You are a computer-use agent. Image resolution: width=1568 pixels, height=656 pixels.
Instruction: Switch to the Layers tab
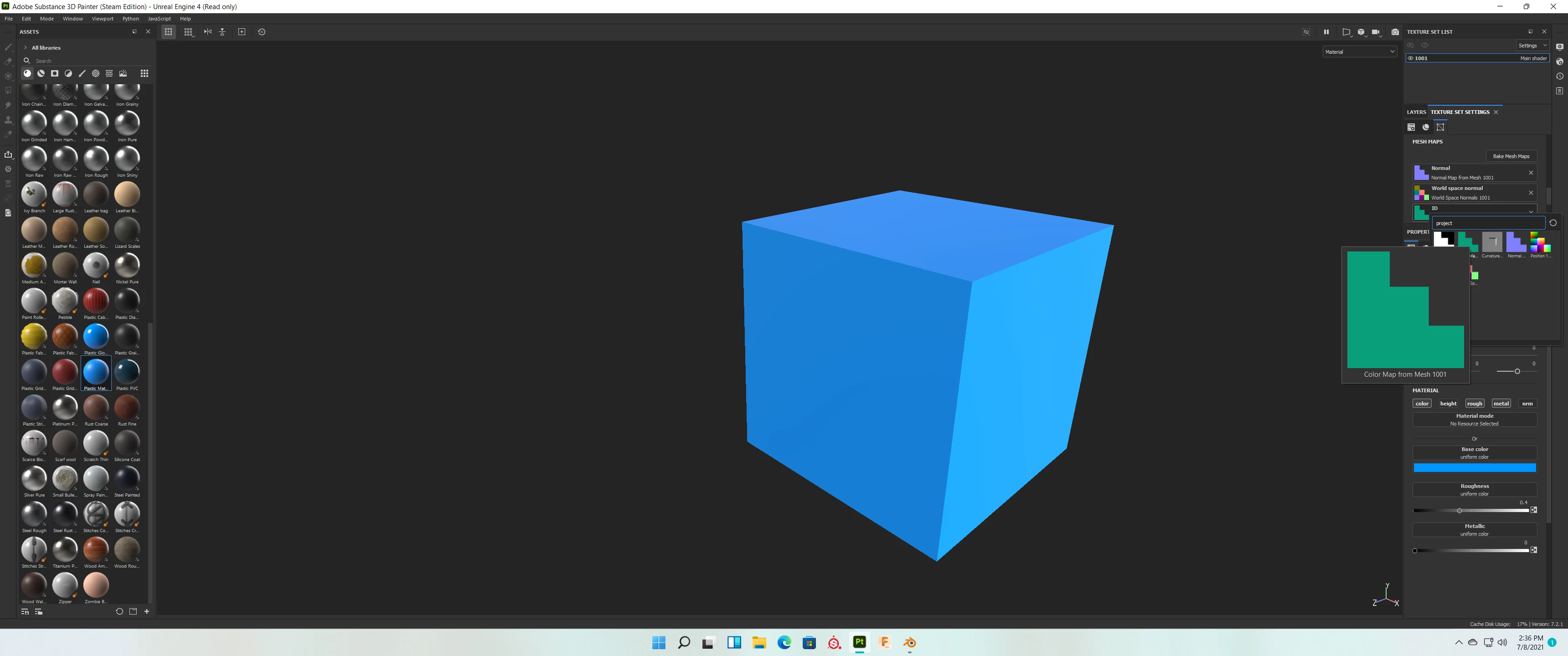(1416, 112)
